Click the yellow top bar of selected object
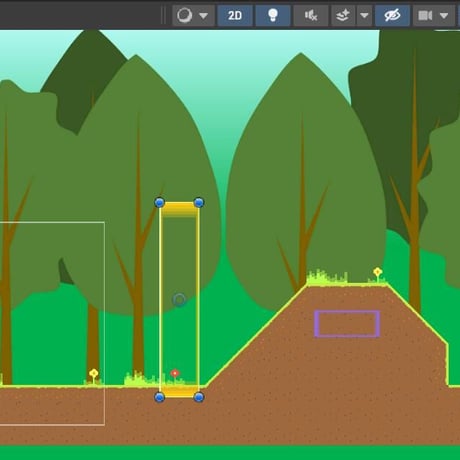 pos(179,209)
